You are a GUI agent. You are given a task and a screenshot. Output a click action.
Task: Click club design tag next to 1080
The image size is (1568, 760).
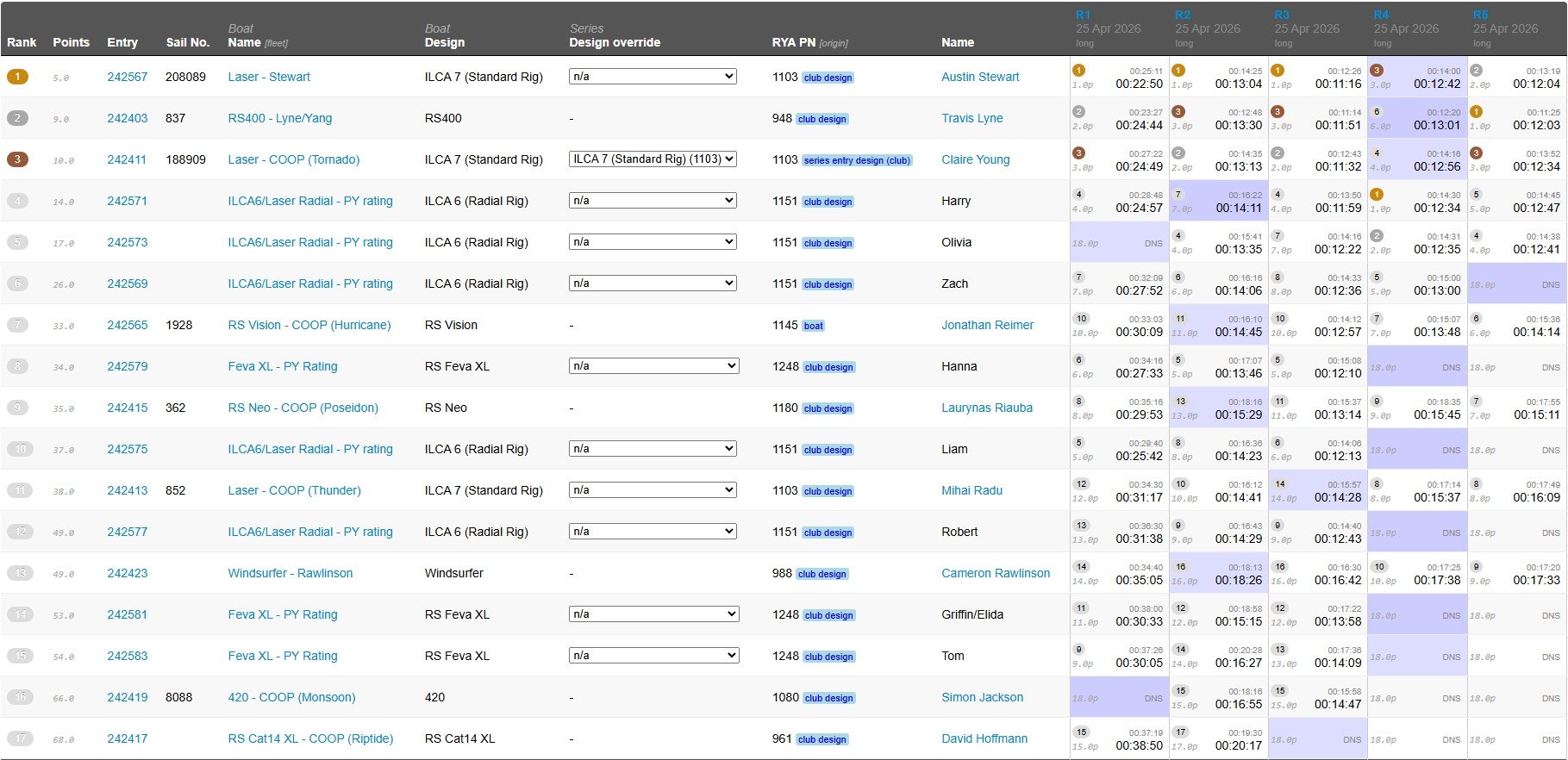pos(828,698)
